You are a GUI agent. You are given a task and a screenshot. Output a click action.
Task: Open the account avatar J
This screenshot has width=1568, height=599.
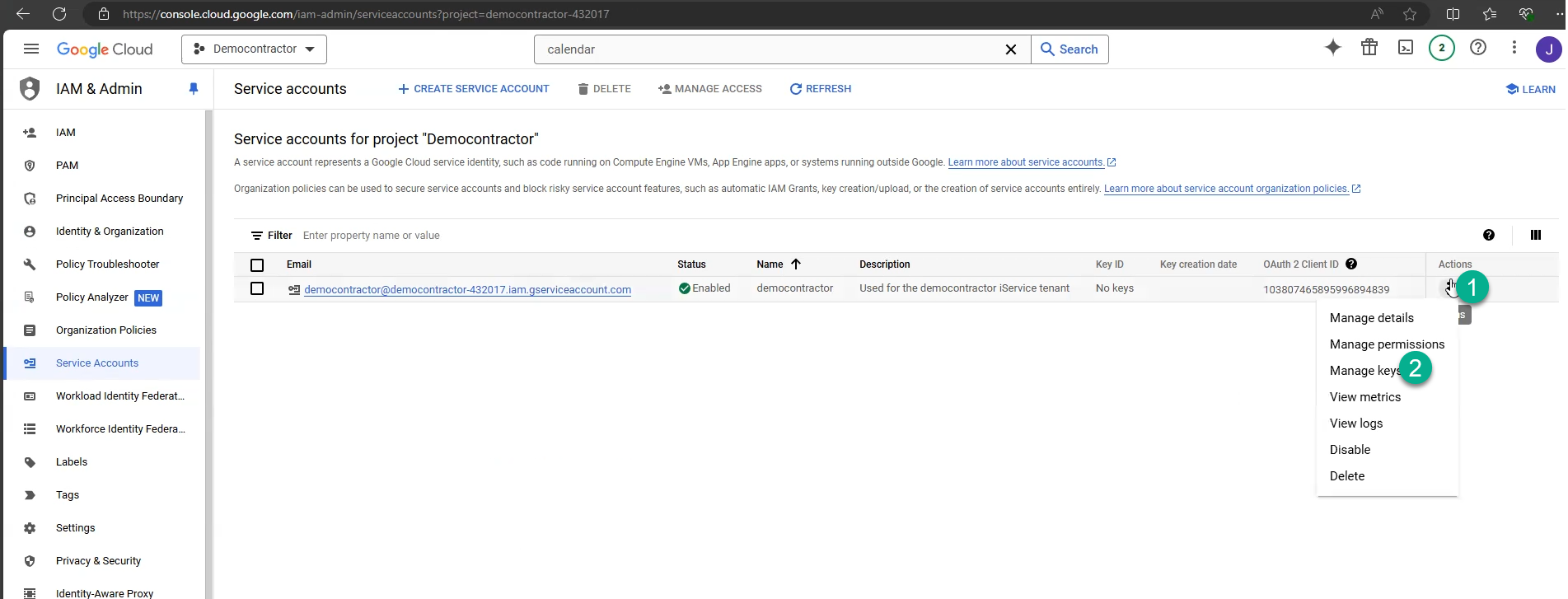click(1549, 49)
